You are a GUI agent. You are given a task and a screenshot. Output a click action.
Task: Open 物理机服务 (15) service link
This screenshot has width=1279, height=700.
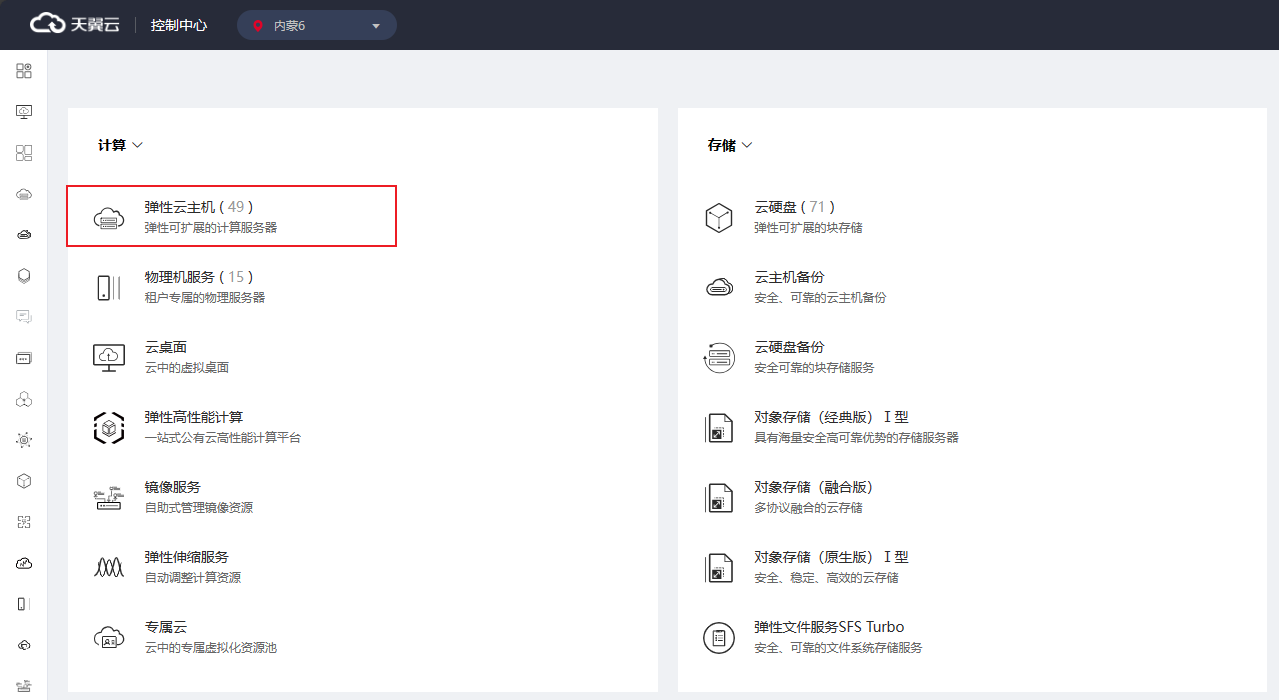[199, 277]
